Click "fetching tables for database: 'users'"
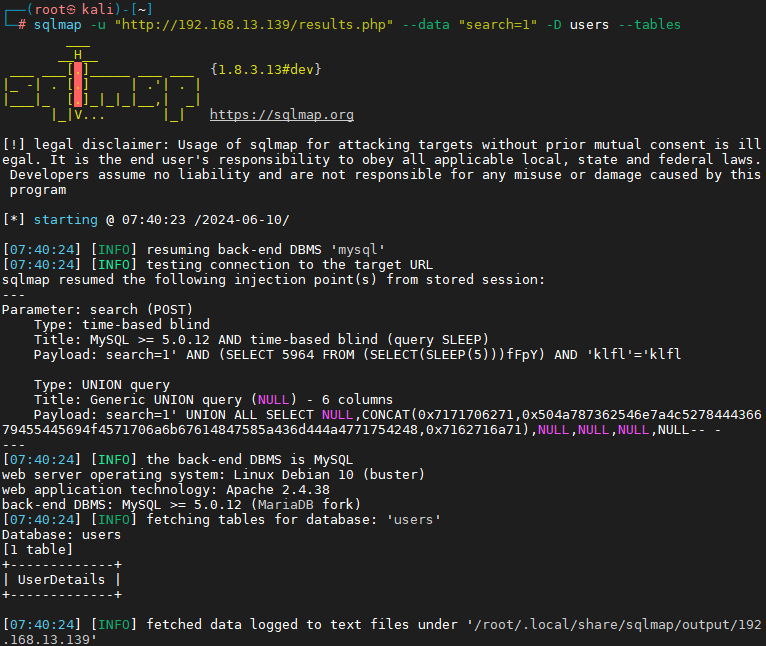Screen dimensions: 766x646 point(221,520)
